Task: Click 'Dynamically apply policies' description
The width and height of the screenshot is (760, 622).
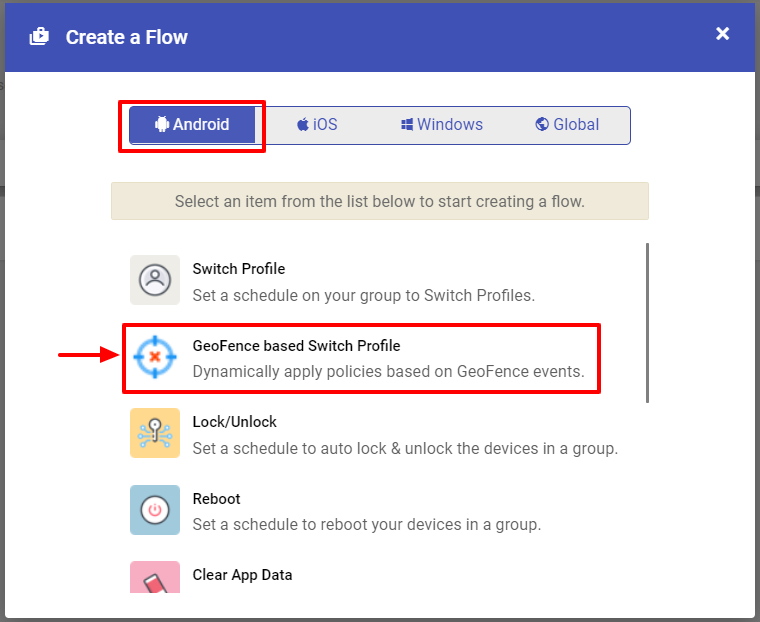Action: tap(388, 371)
